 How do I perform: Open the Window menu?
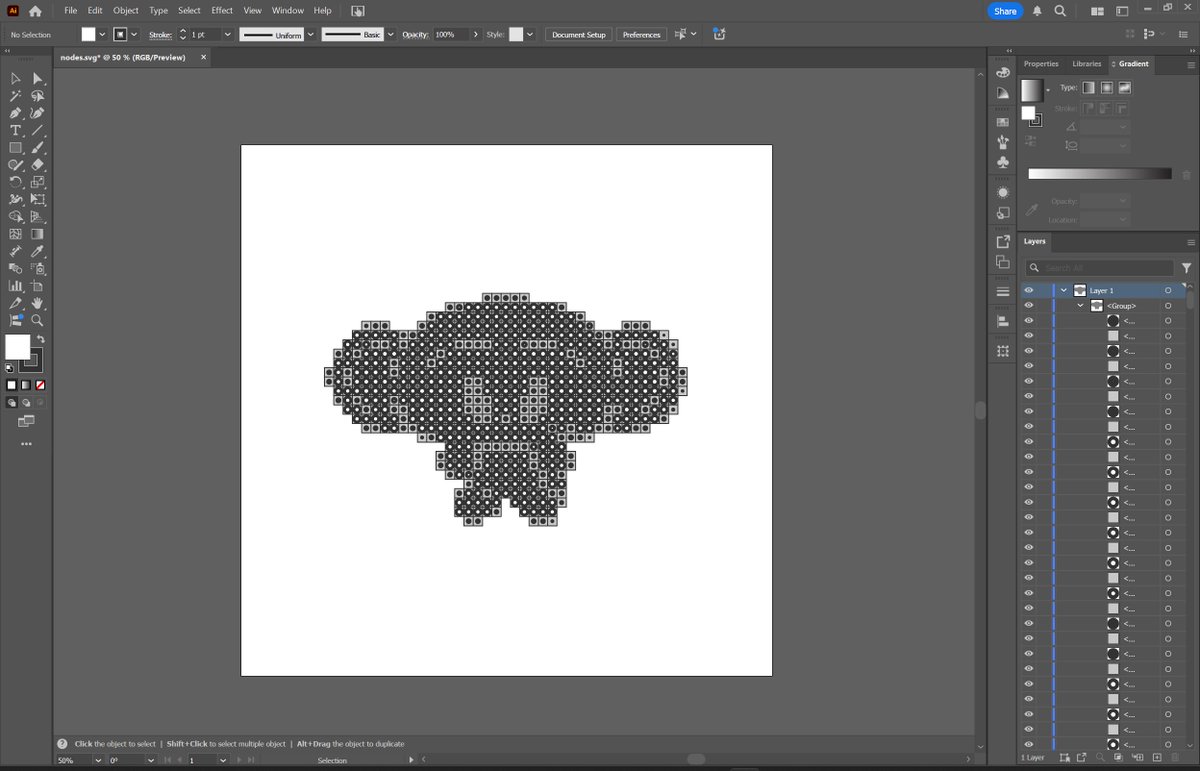pyautogui.click(x=288, y=10)
